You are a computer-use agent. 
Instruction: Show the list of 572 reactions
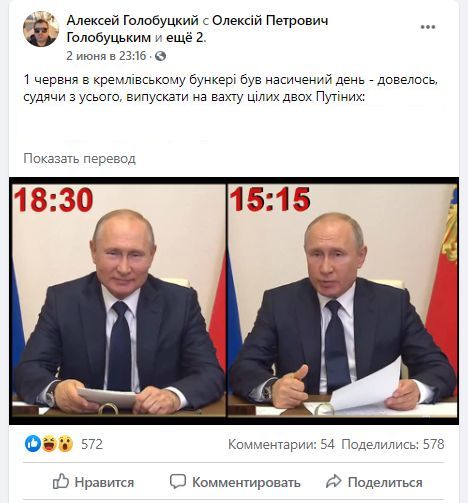(92, 444)
